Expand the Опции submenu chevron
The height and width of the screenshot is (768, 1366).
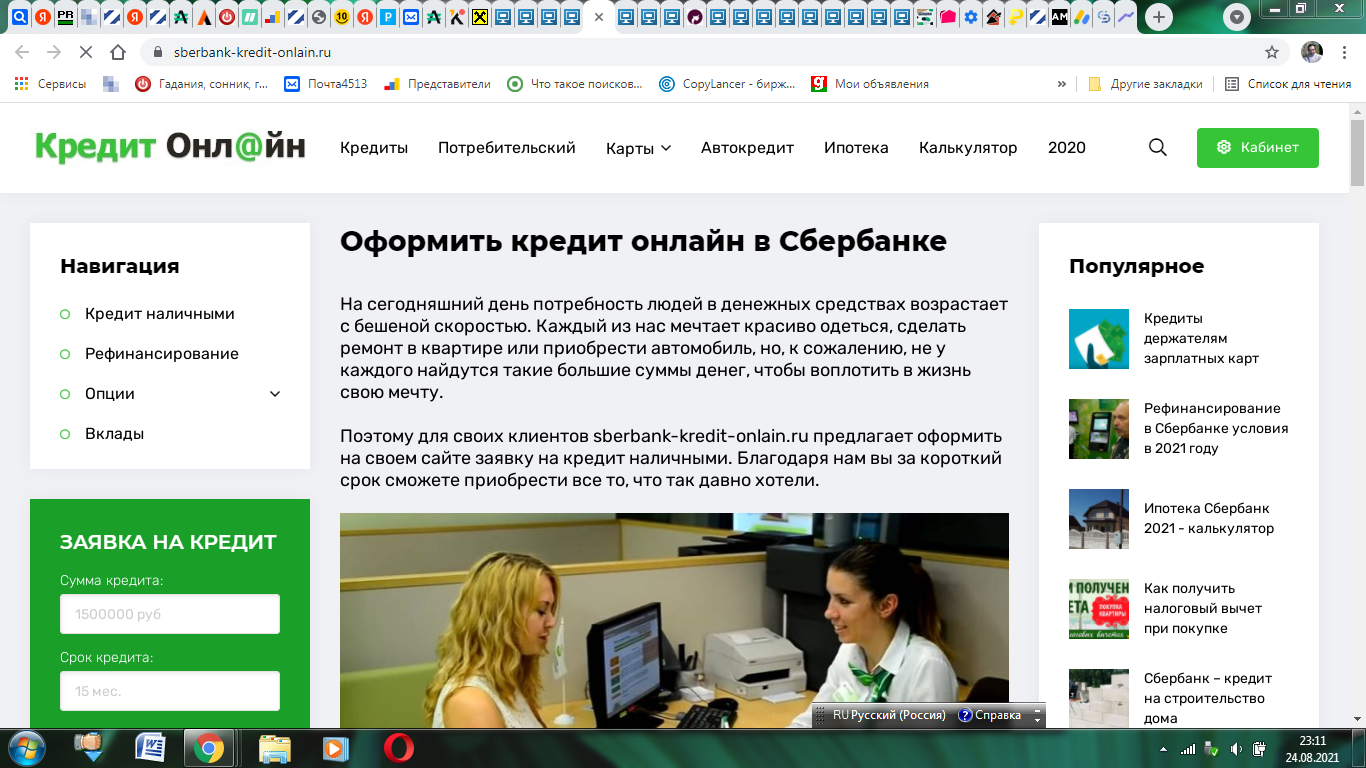(x=275, y=393)
